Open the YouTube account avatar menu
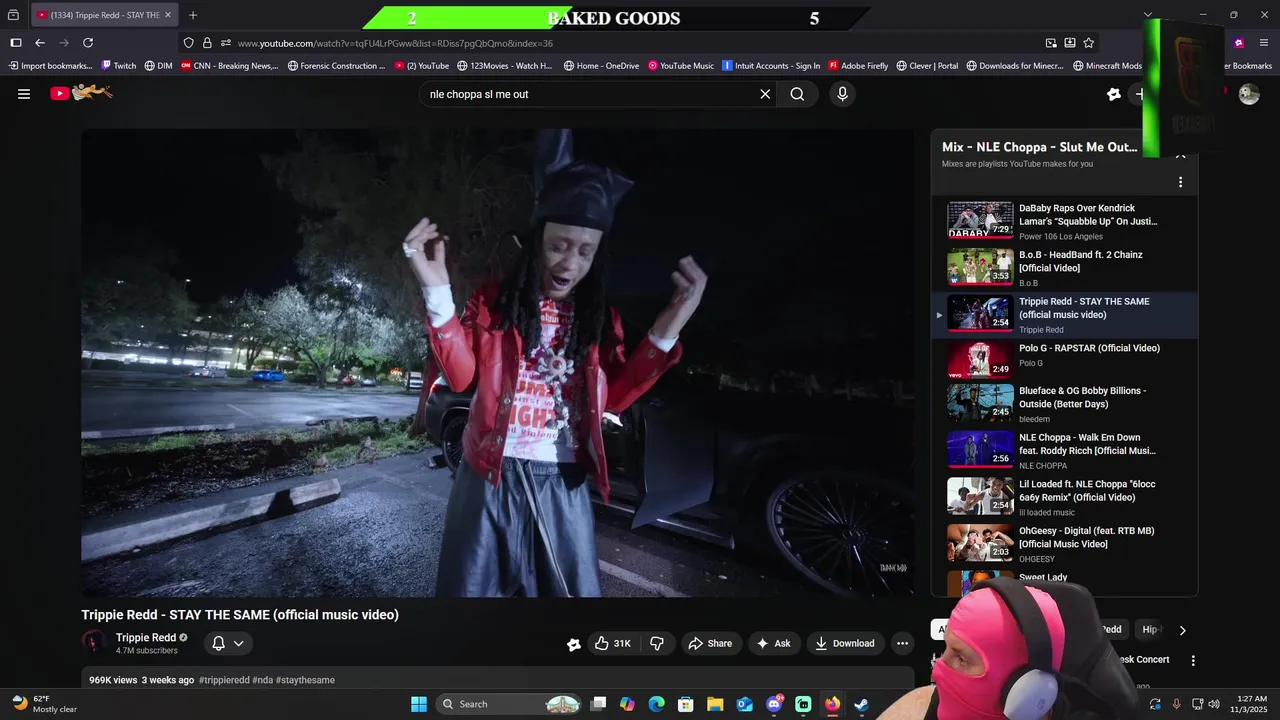Image resolution: width=1280 pixels, height=720 pixels. pyautogui.click(x=1249, y=94)
